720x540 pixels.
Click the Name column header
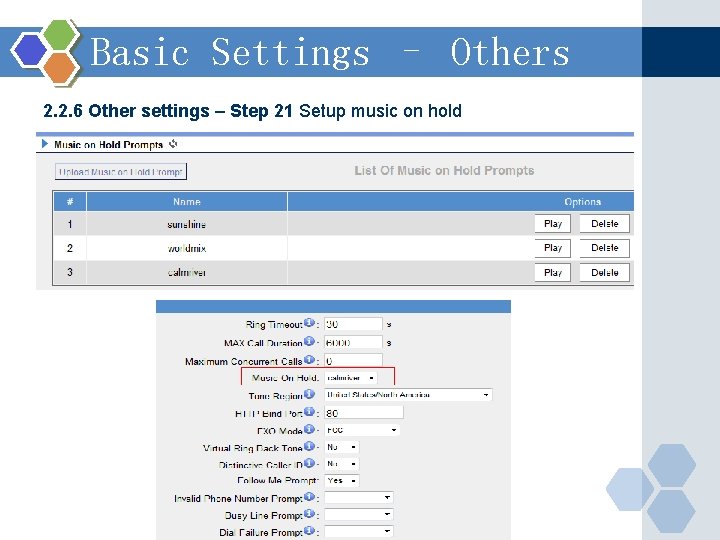click(x=187, y=202)
